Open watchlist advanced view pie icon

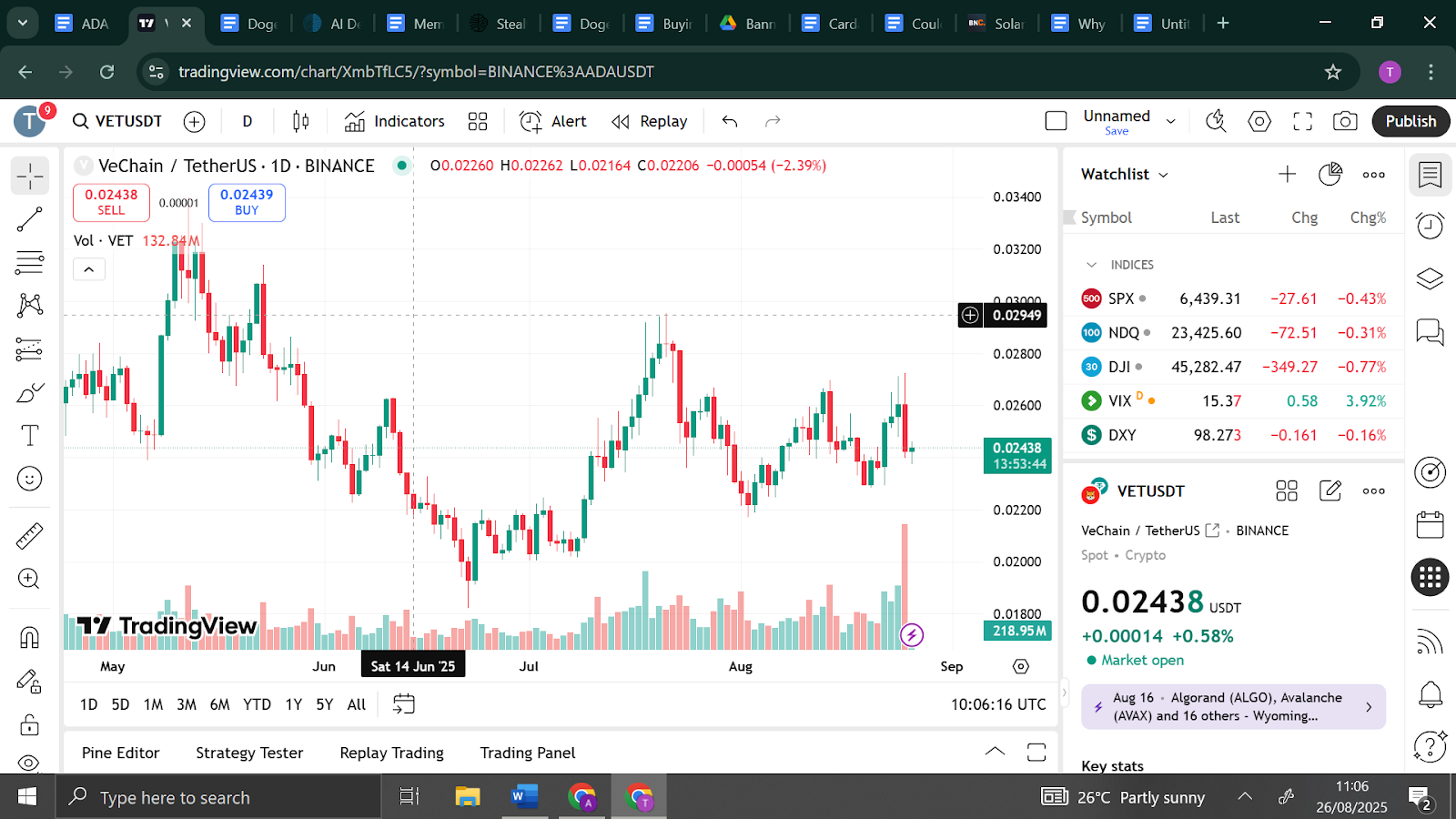pos(1330,174)
